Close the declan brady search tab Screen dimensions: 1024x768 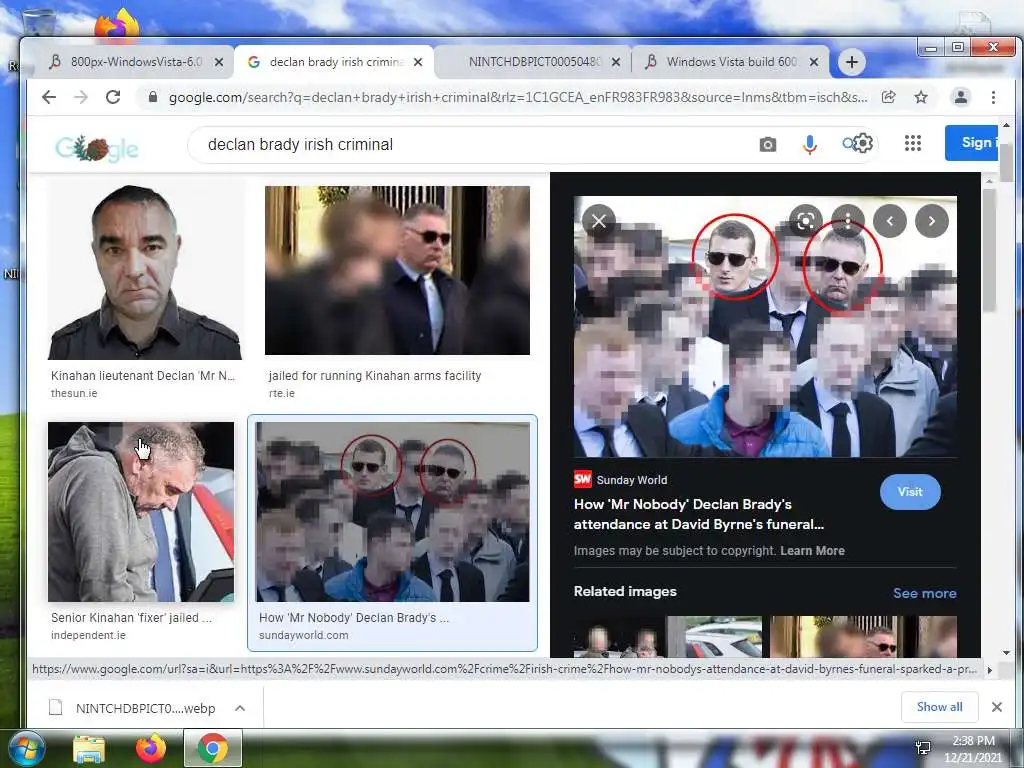tap(419, 62)
